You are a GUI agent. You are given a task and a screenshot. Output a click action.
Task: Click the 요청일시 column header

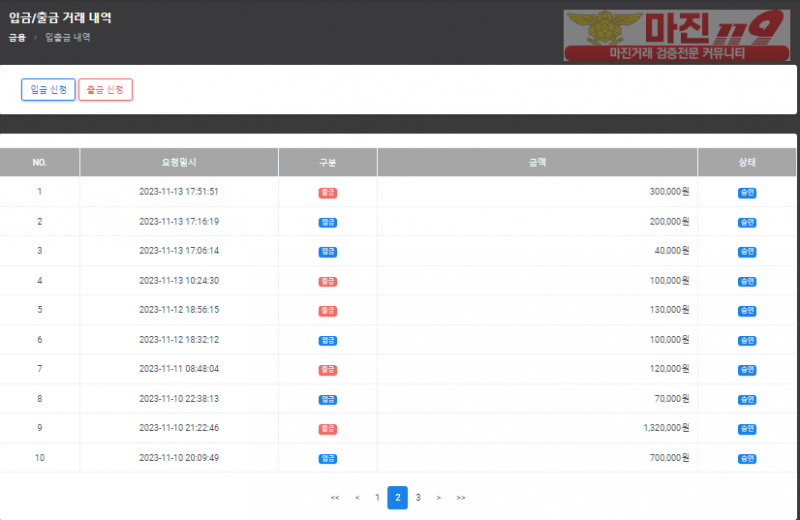[179, 162]
